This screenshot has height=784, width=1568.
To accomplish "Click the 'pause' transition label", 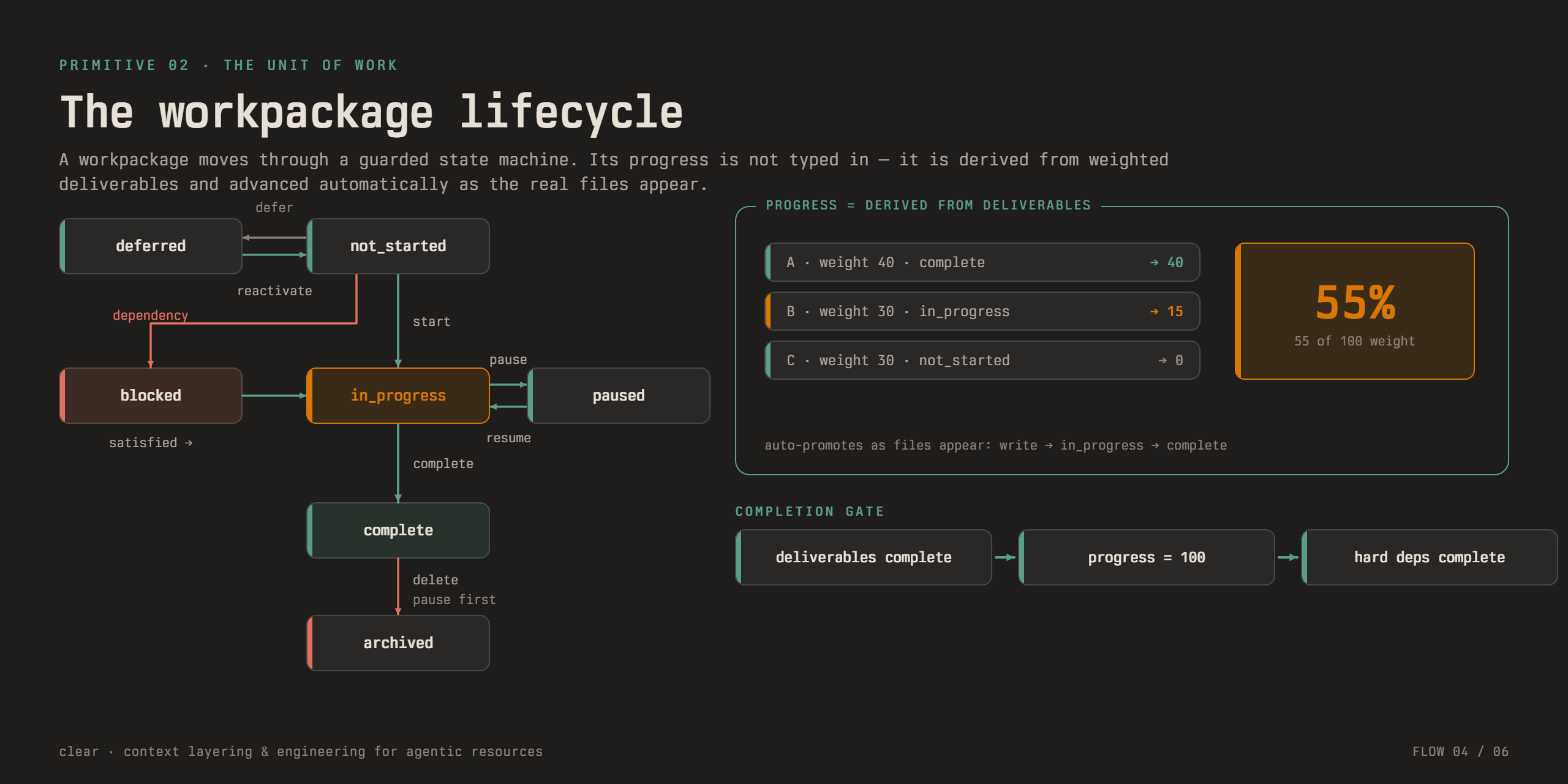I will [508, 360].
